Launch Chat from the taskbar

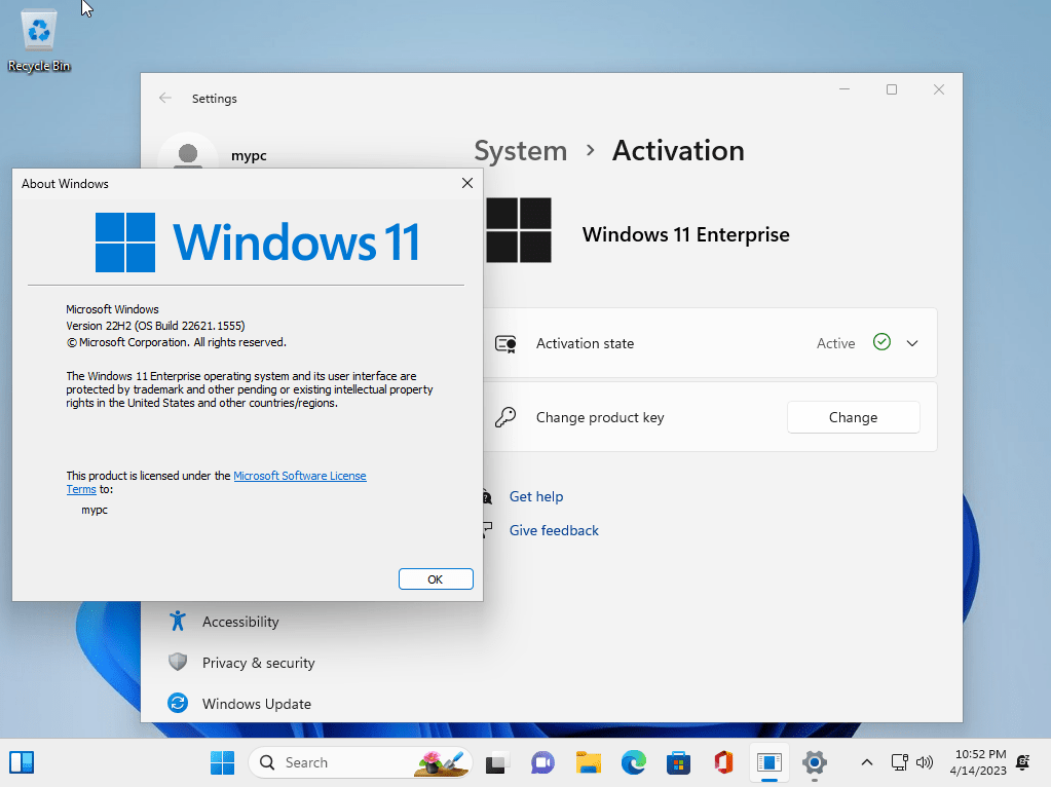point(542,763)
